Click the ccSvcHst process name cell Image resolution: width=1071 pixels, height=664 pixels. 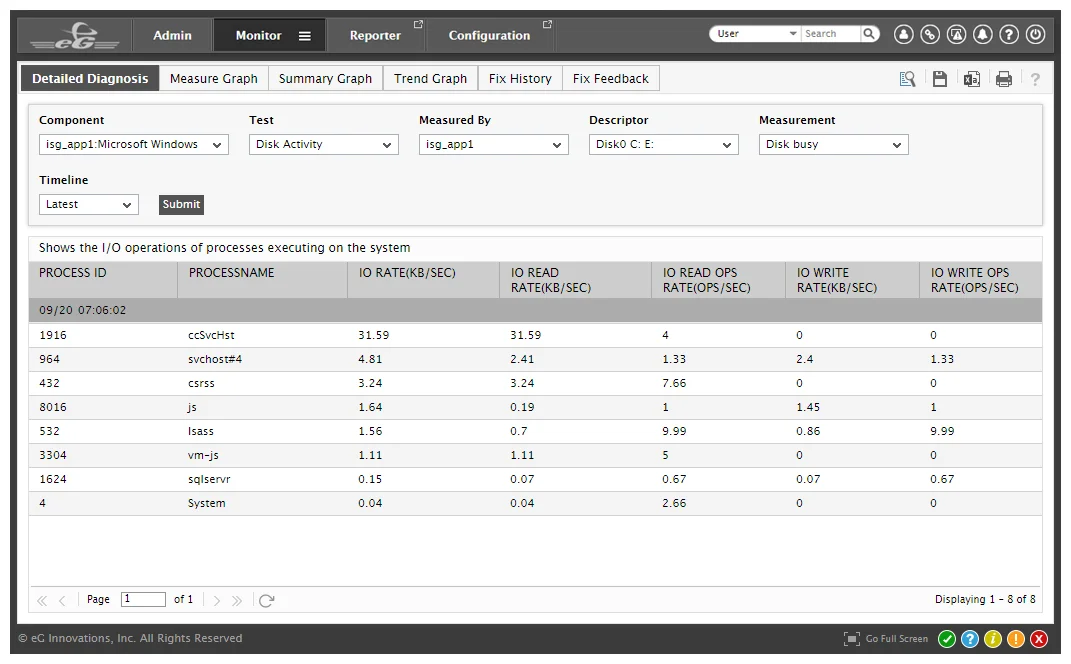coord(211,335)
